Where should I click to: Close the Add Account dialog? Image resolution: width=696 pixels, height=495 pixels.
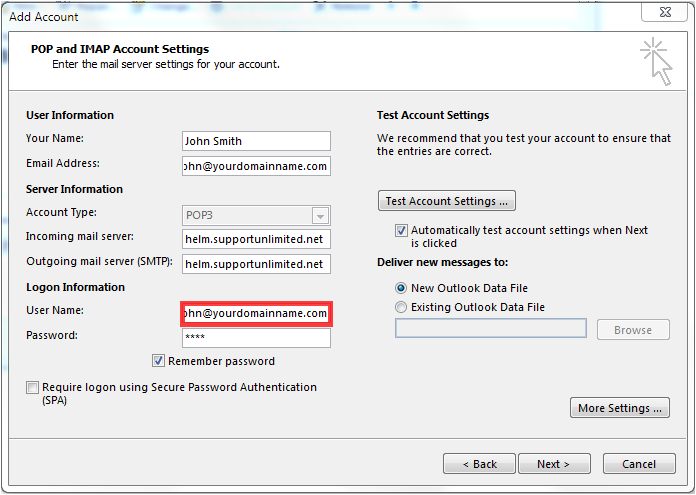664,12
